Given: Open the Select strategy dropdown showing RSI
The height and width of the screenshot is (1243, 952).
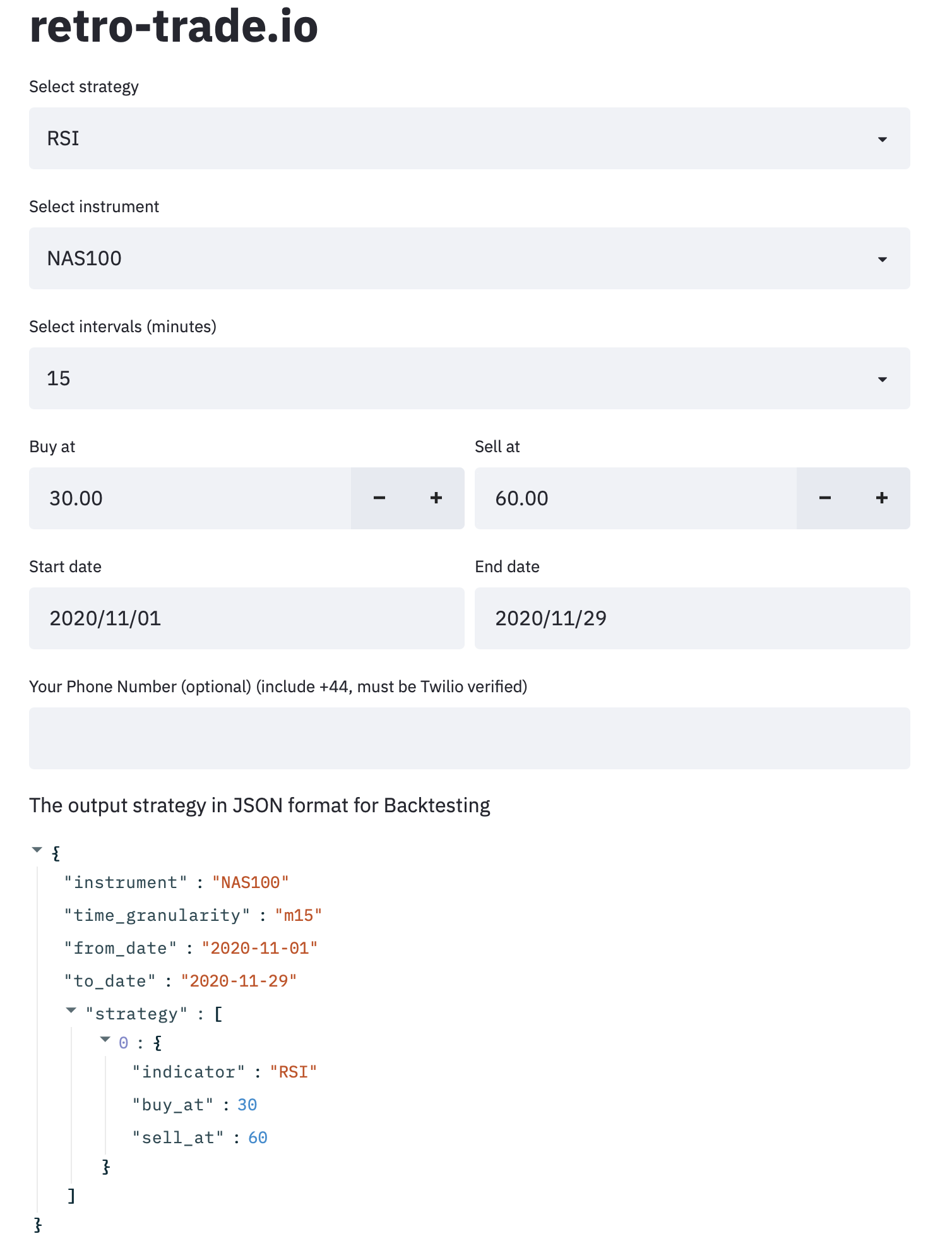Looking at the screenshot, I should (x=468, y=138).
